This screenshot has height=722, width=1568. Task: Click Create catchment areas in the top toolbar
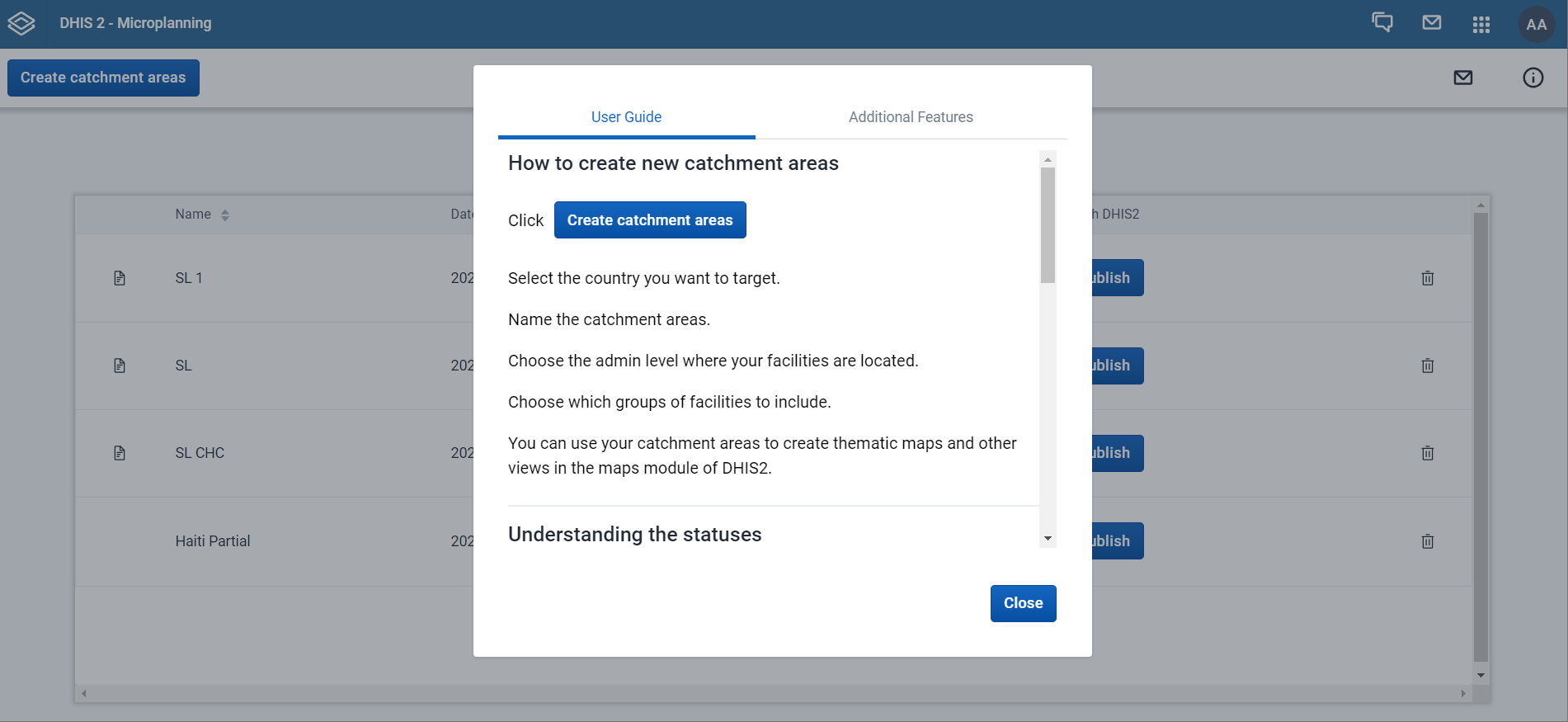(x=103, y=78)
